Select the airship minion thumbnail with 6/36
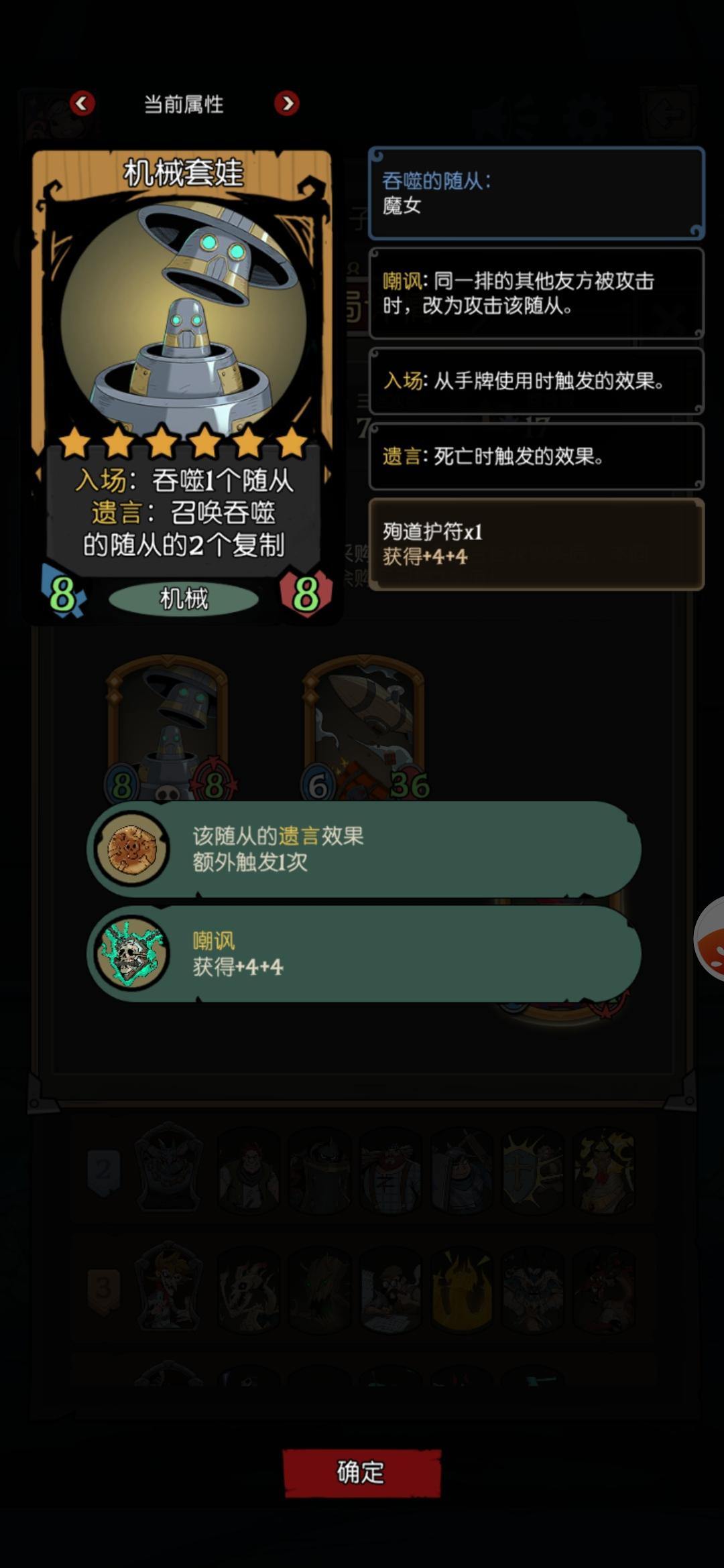The height and width of the screenshot is (1568, 724). (364, 728)
